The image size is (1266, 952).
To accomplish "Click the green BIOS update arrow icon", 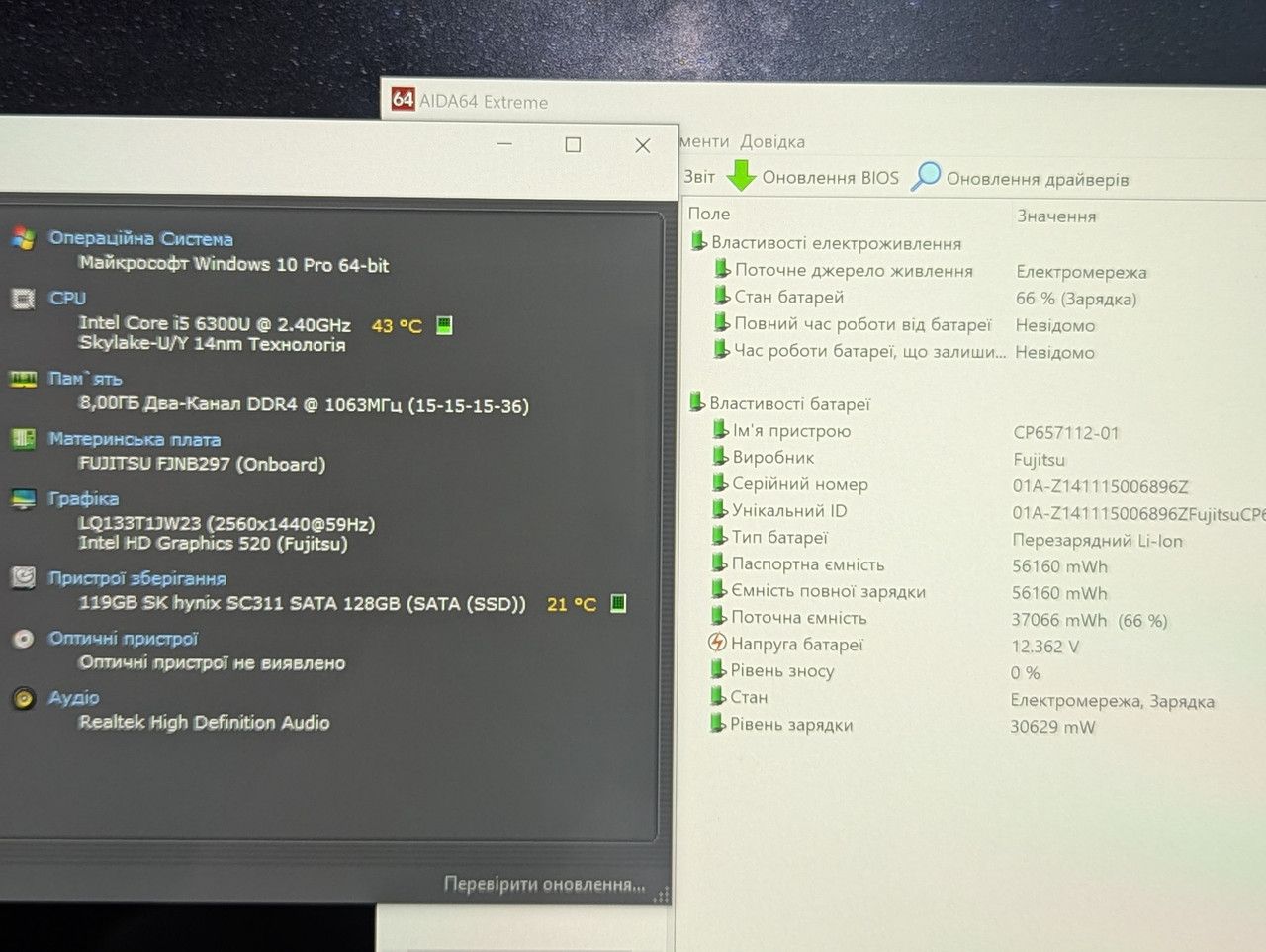I will click(741, 176).
